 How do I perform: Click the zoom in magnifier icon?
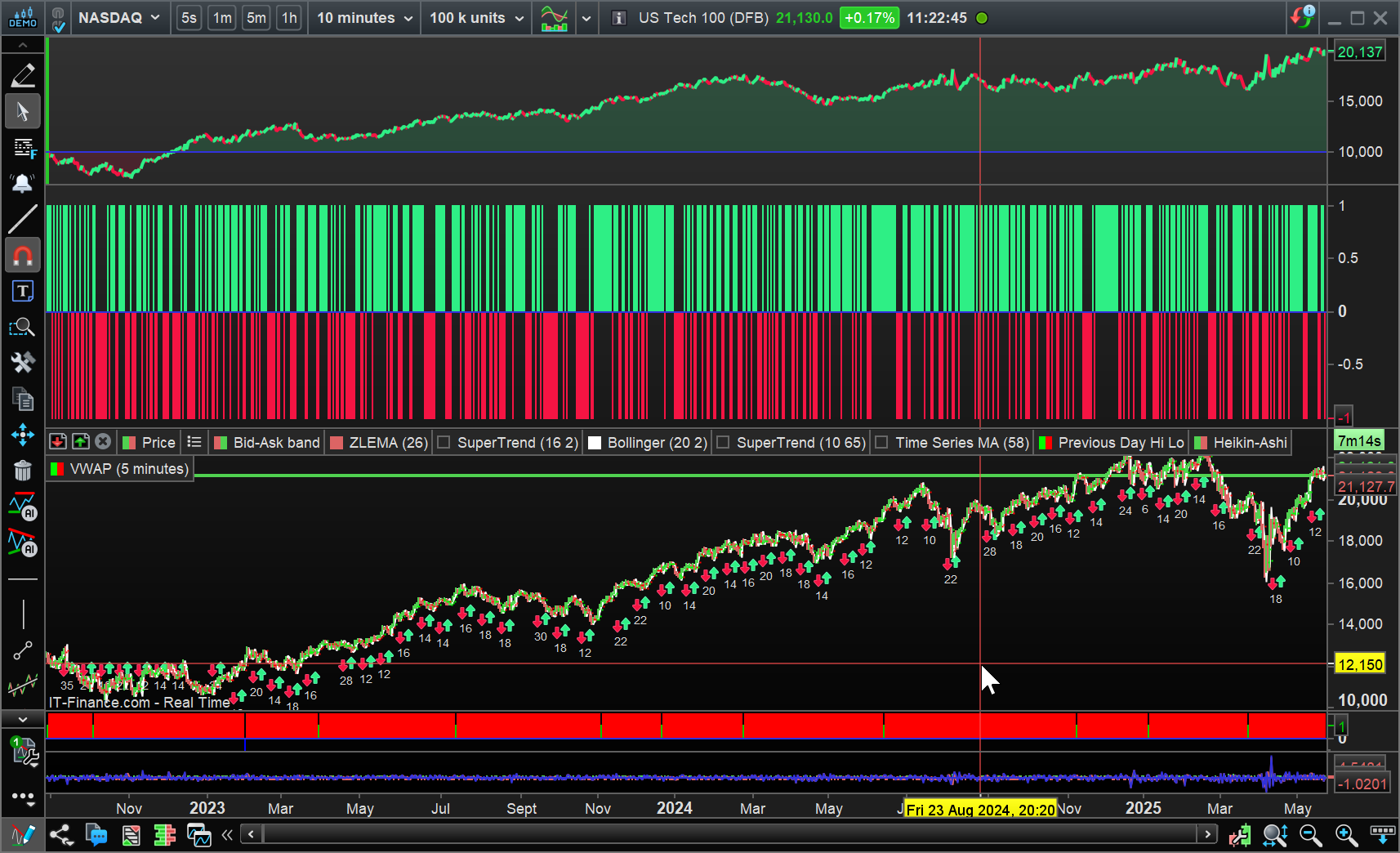(x=1346, y=835)
